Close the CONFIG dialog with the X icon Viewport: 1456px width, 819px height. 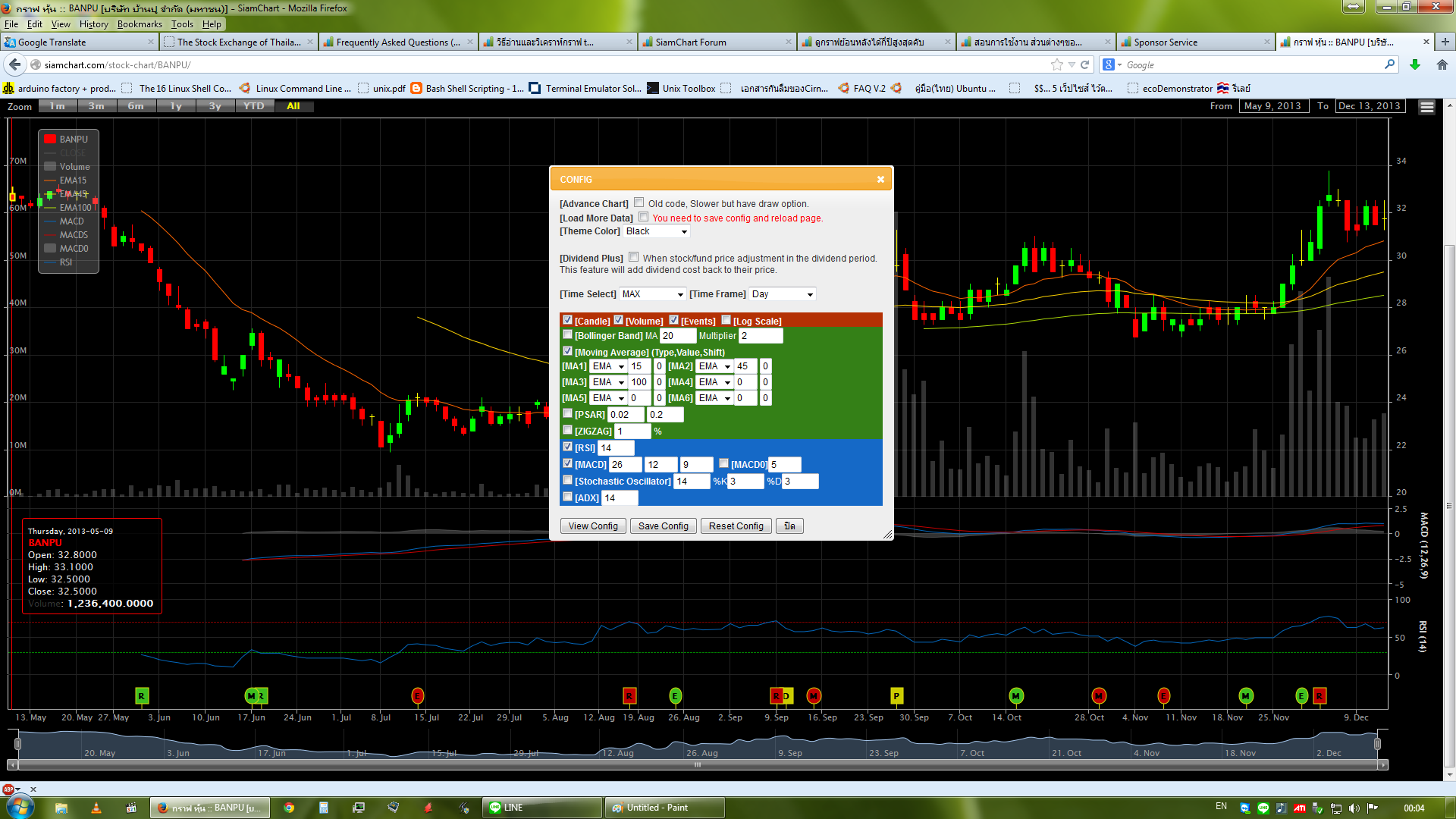(880, 180)
